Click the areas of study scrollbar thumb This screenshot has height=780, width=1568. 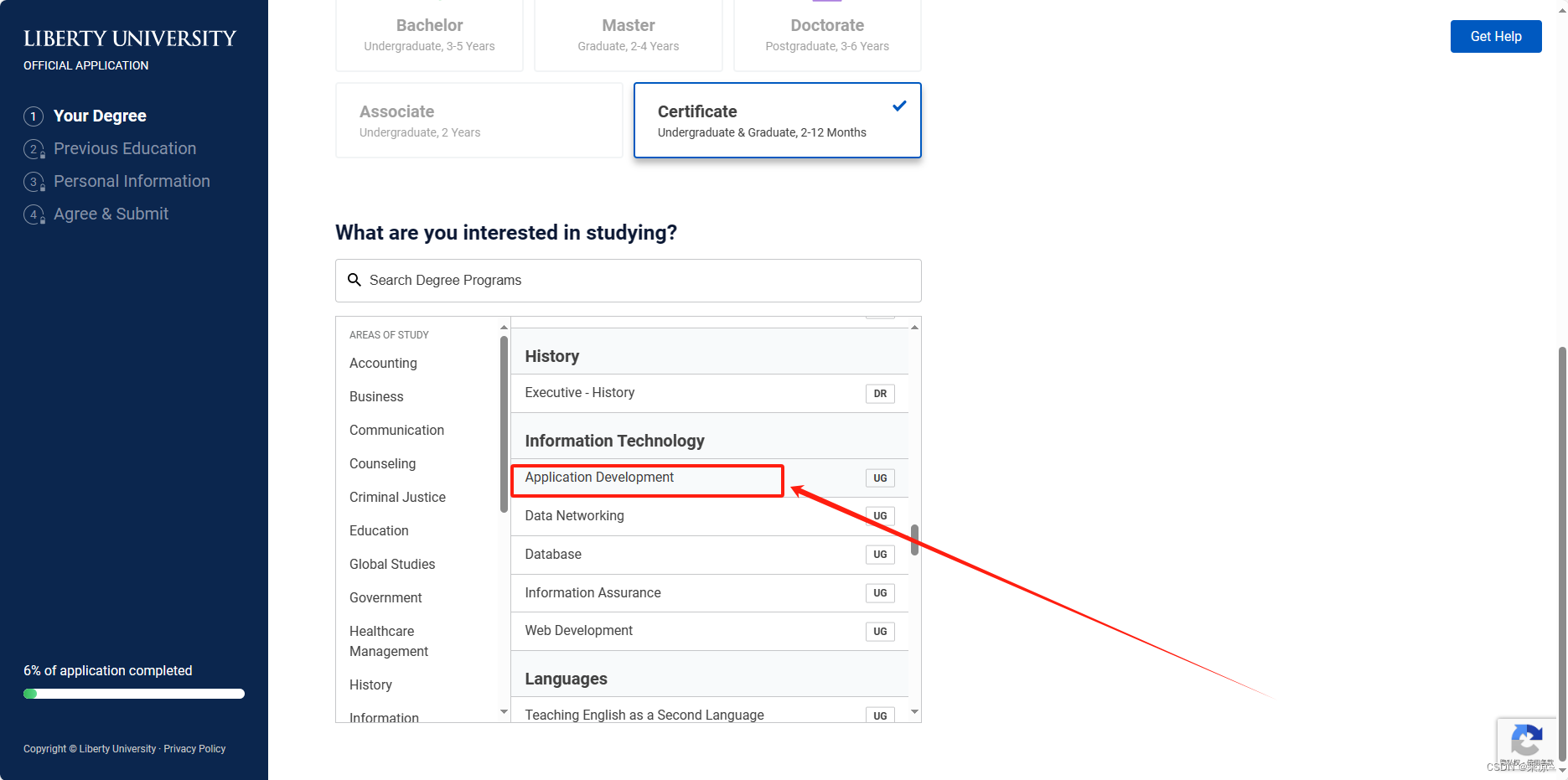coord(504,424)
